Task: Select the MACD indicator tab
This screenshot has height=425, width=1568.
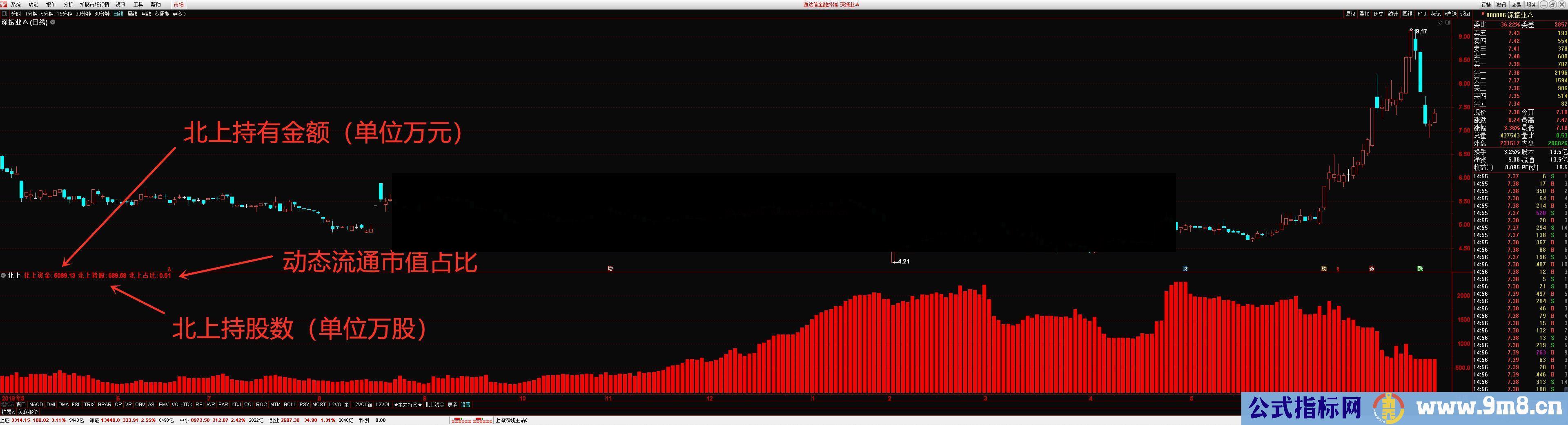Action: click(x=36, y=404)
